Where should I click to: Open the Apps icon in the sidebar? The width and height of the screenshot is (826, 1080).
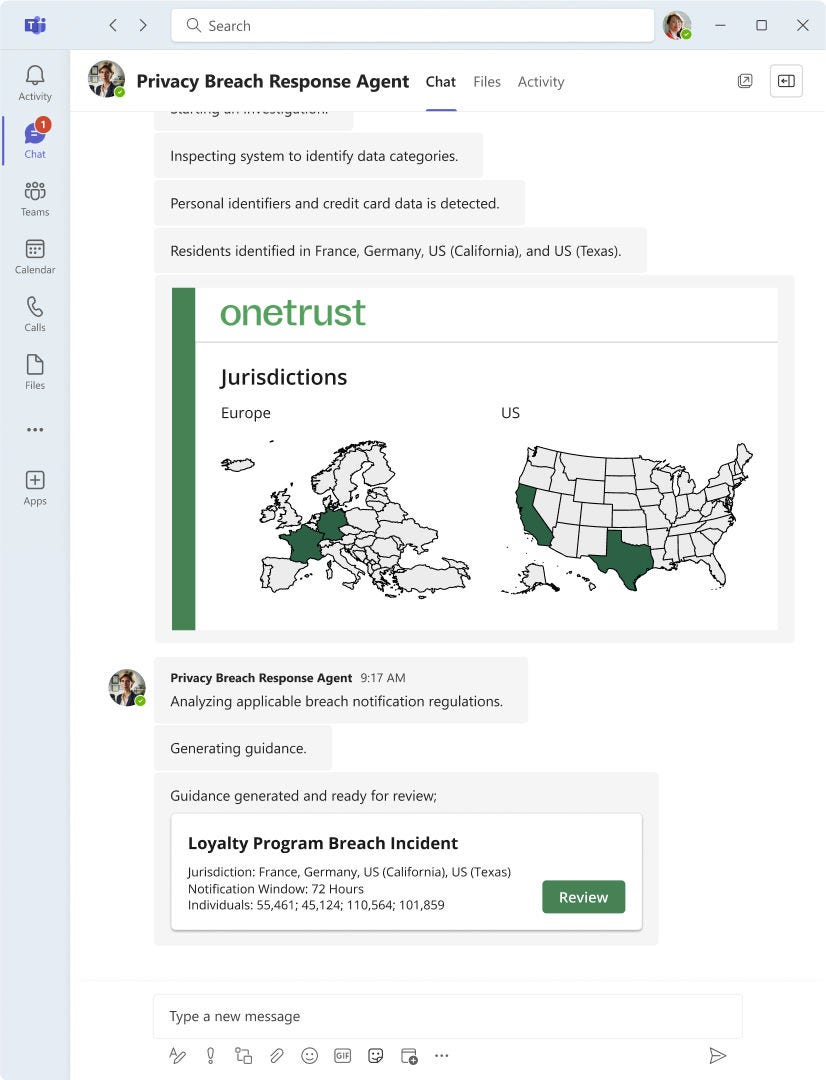tap(34, 484)
